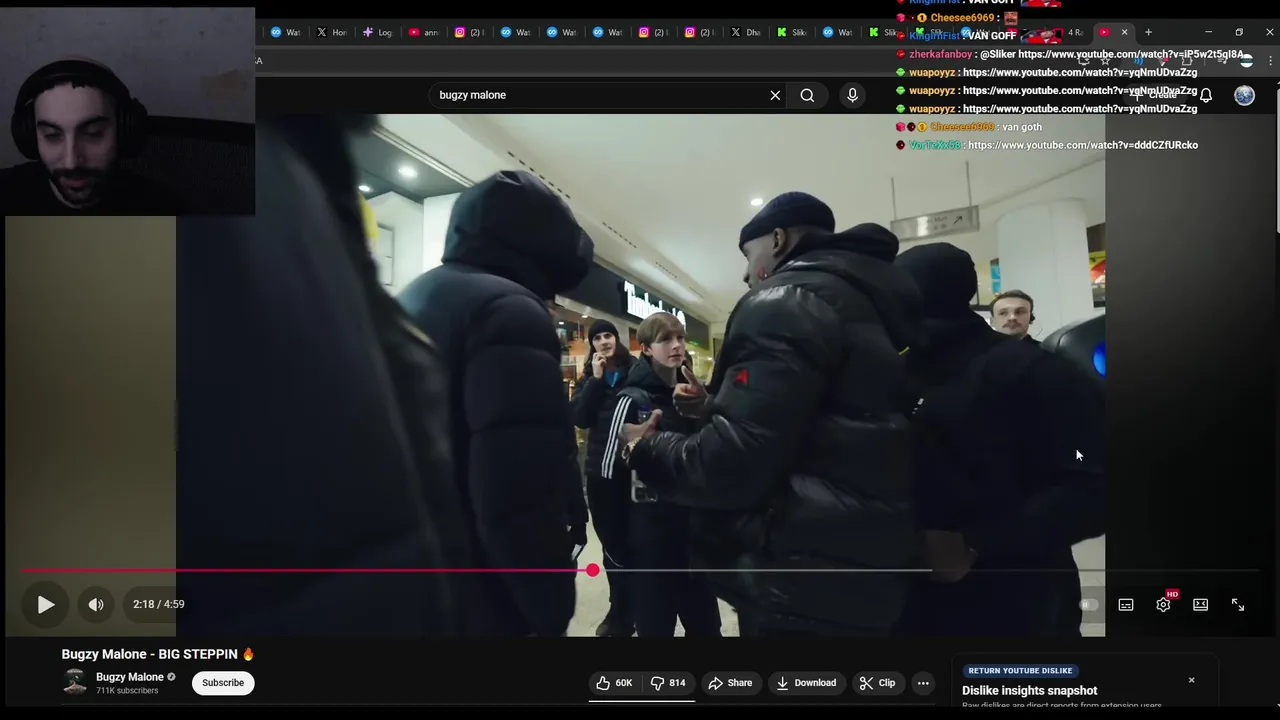Click the video title 'Bugzy Malone - BIG STEPPIN'

158,654
